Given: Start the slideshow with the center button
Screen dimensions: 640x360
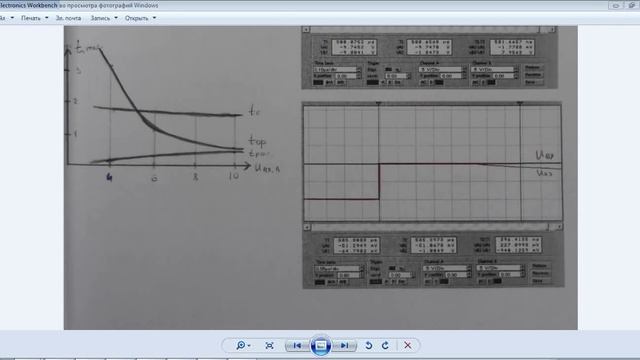Looking at the screenshot, I should pos(321,345).
